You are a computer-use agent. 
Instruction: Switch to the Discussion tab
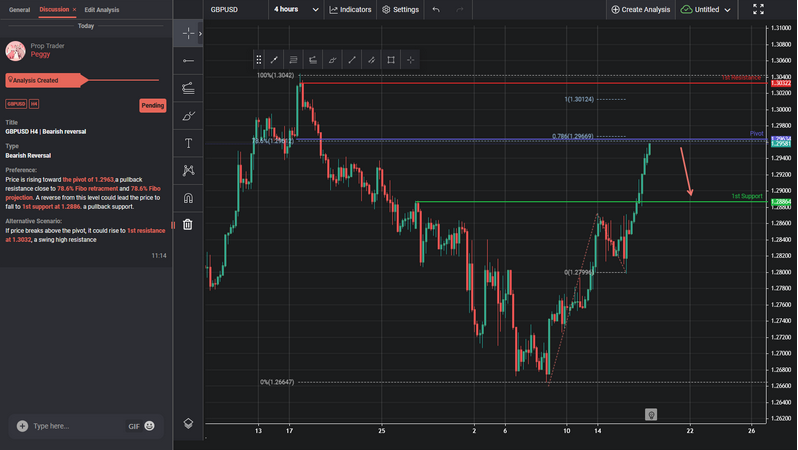click(54, 9)
